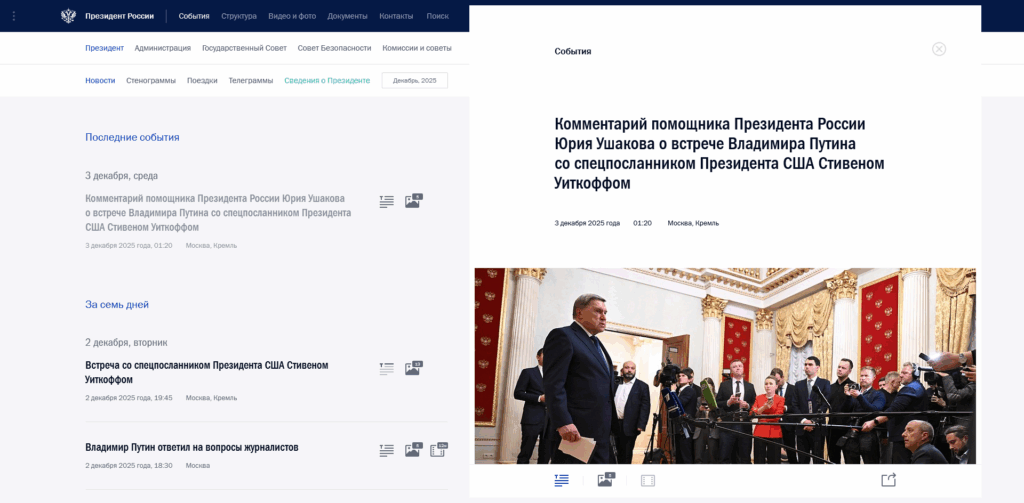Select Структура in top navigation
The image size is (1024, 503).
238,16
